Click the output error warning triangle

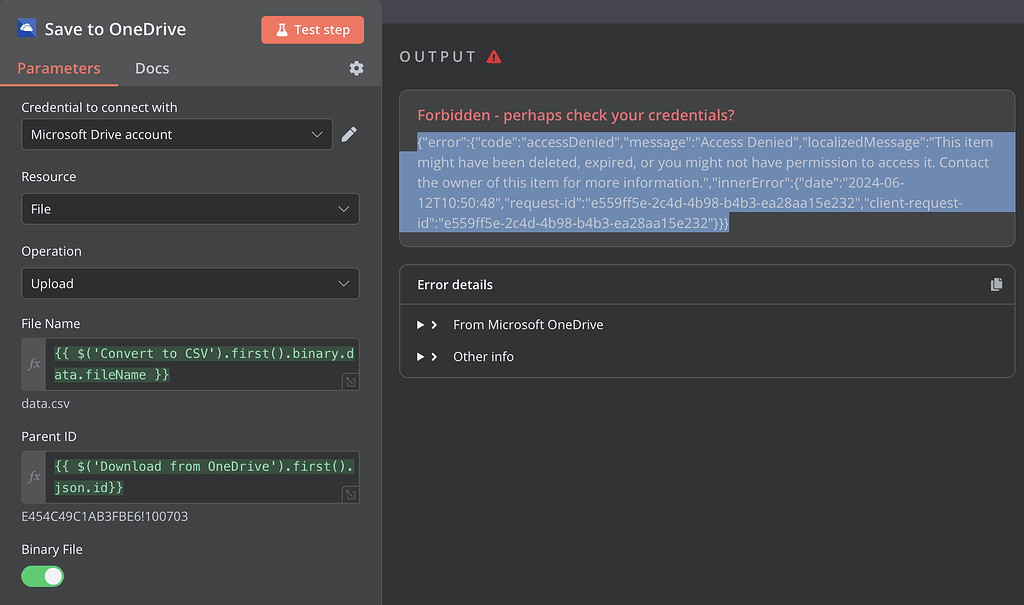494,57
